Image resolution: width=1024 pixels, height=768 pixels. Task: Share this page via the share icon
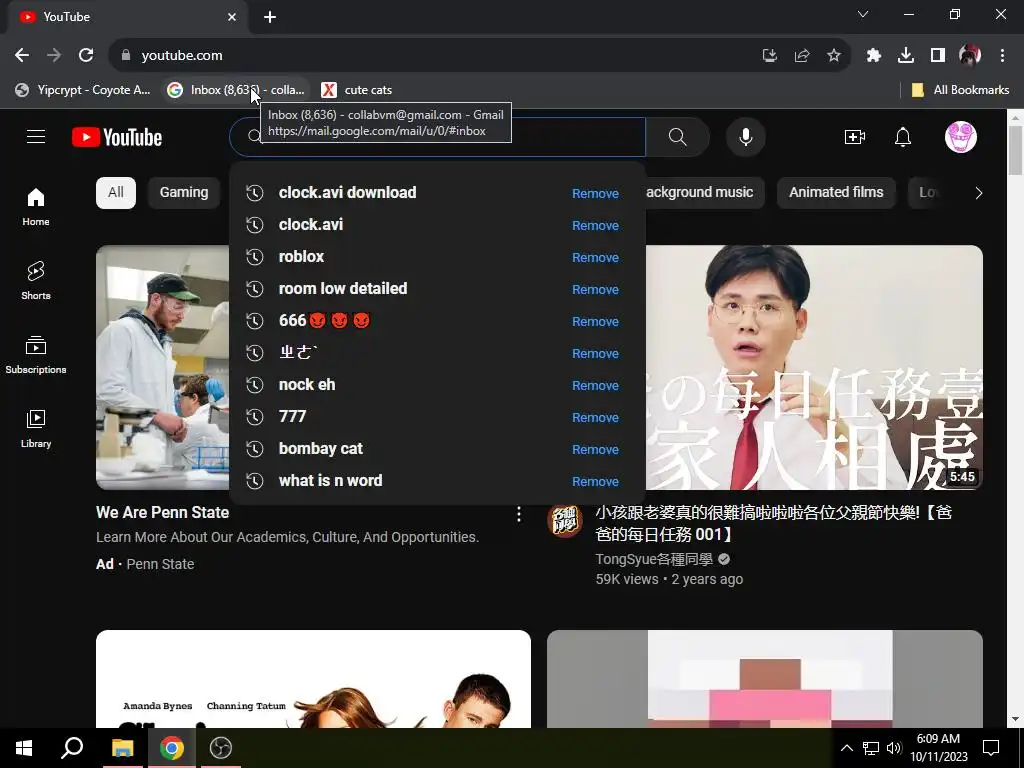click(x=802, y=56)
